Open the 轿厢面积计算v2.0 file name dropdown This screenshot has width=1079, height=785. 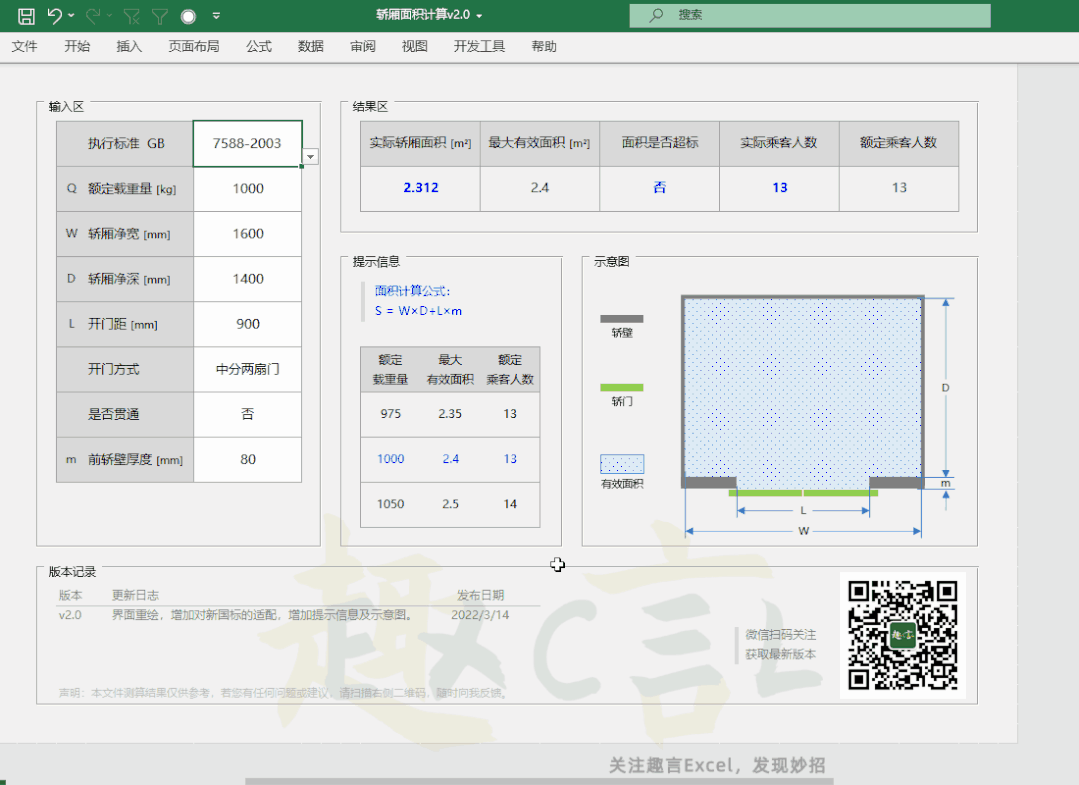[x=479, y=15]
